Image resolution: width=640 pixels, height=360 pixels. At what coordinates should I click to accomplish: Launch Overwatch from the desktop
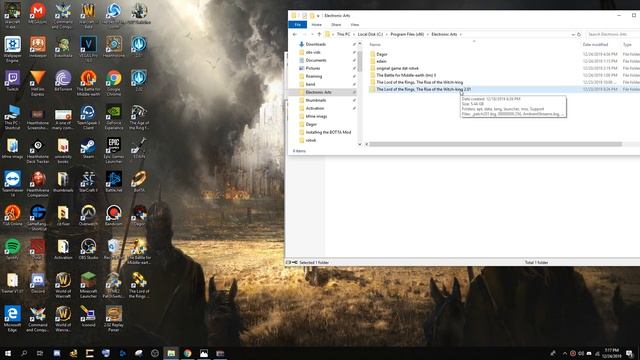[88, 216]
